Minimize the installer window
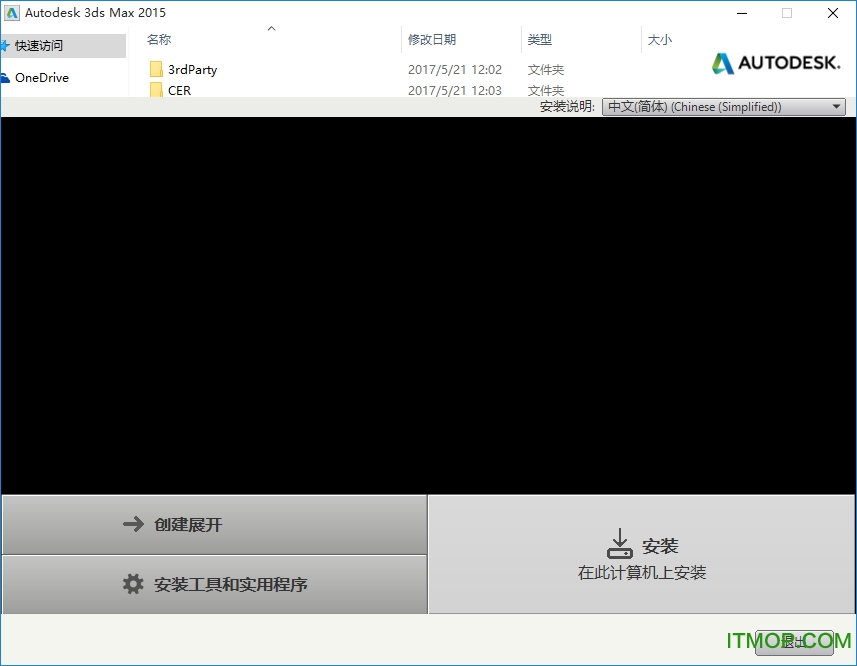This screenshot has width=857, height=666. click(742, 13)
